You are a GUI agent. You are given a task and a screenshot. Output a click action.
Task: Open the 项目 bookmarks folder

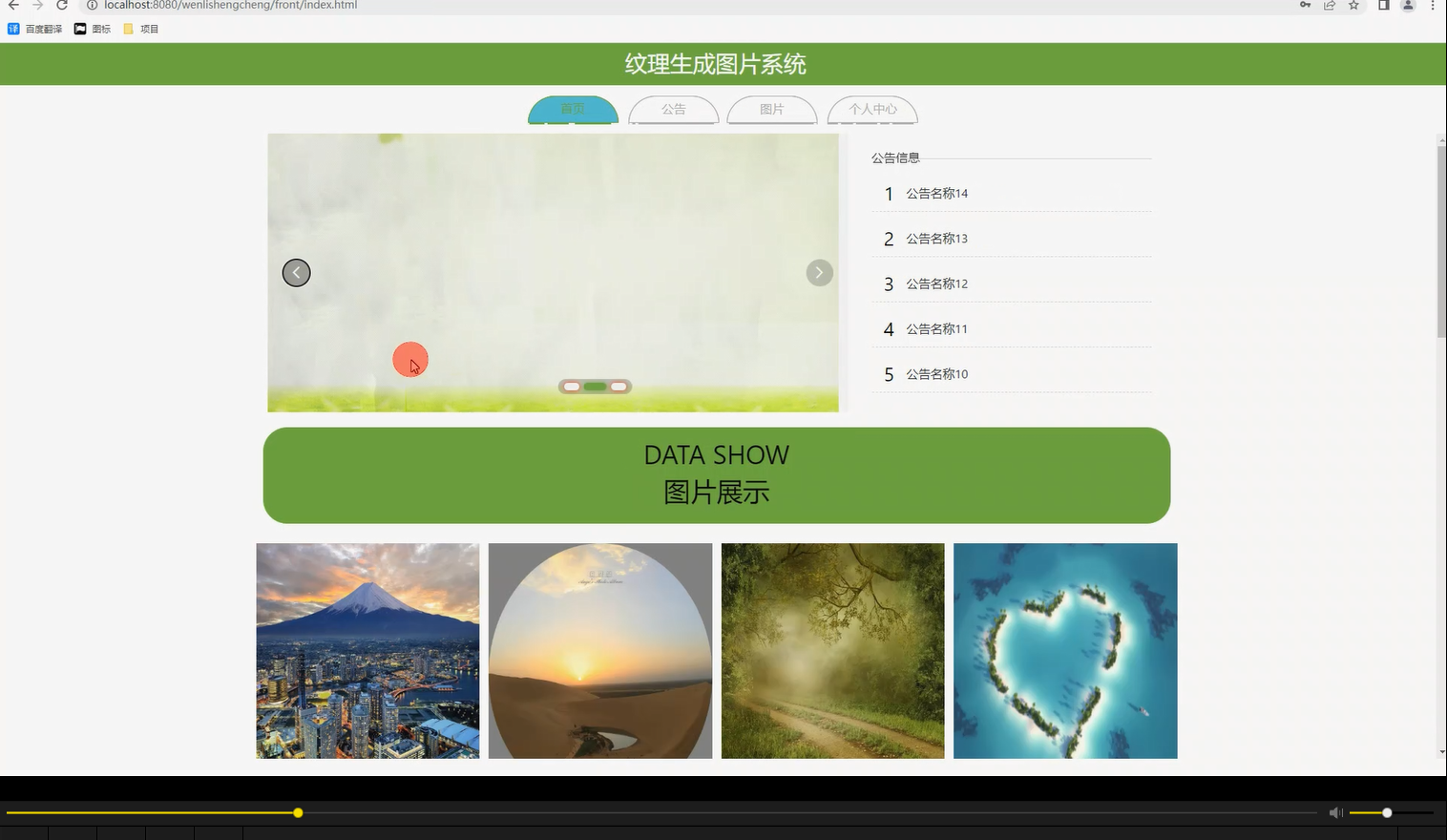[x=141, y=28]
